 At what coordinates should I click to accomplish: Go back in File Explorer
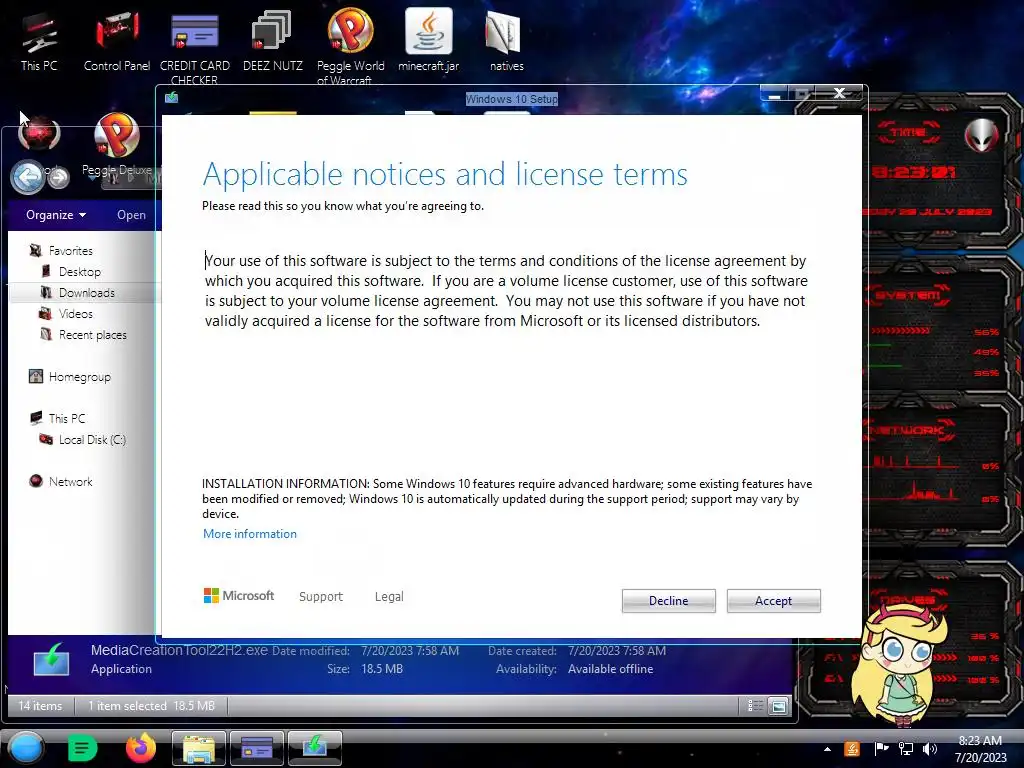pos(28,176)
